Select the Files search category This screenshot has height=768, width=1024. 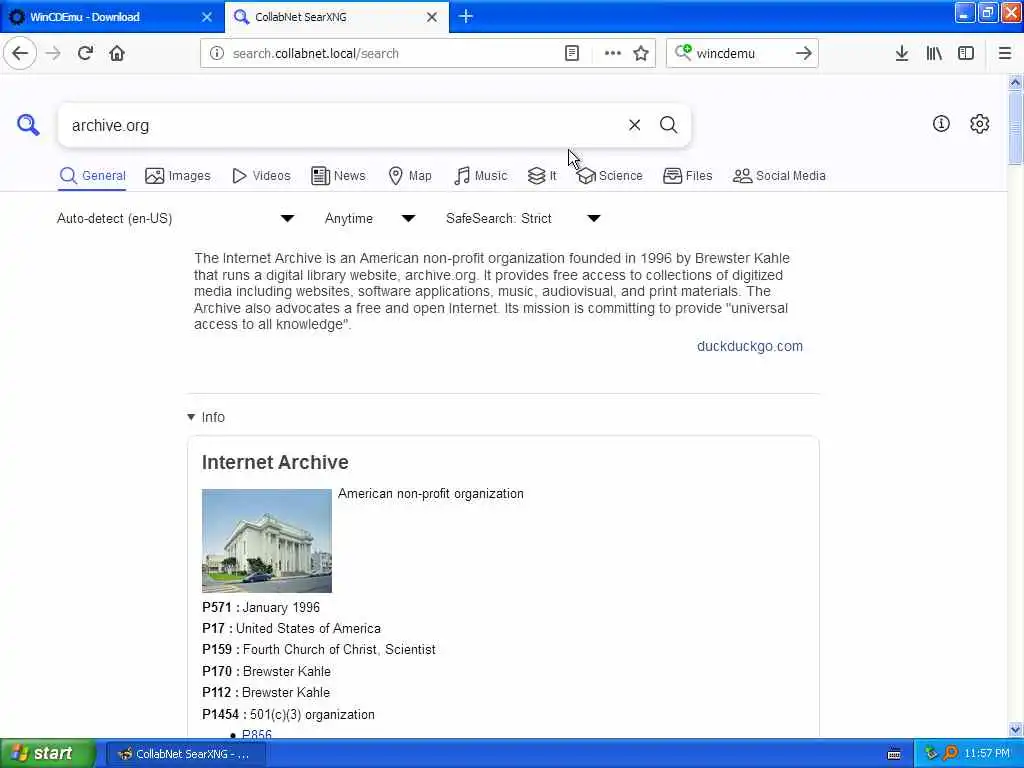point(688,176)
